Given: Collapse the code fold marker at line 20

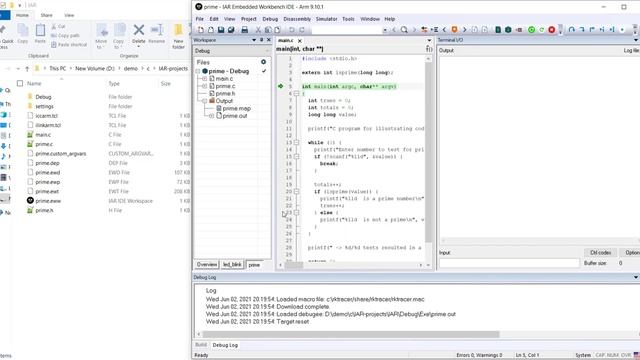Looking at the screenshot, I should (296, 191).
